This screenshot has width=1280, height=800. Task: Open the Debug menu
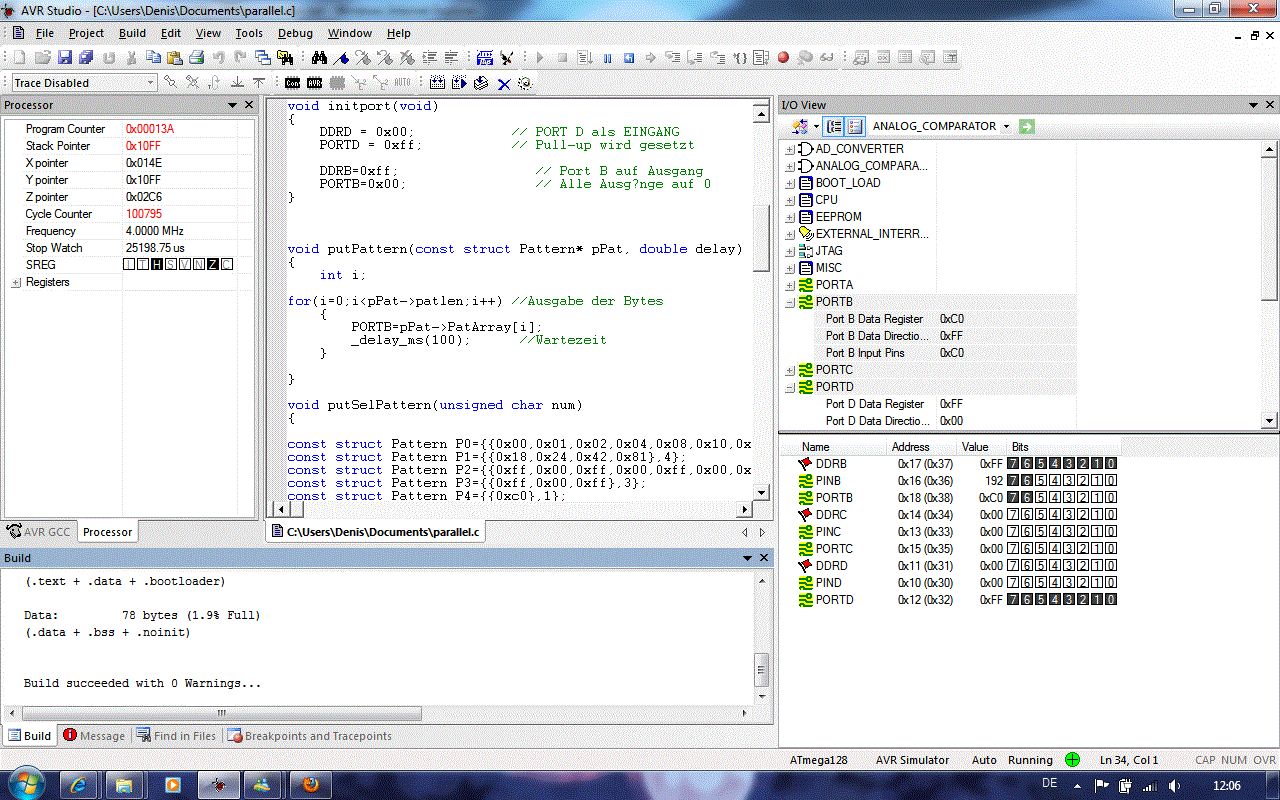(x=295, y=33)
